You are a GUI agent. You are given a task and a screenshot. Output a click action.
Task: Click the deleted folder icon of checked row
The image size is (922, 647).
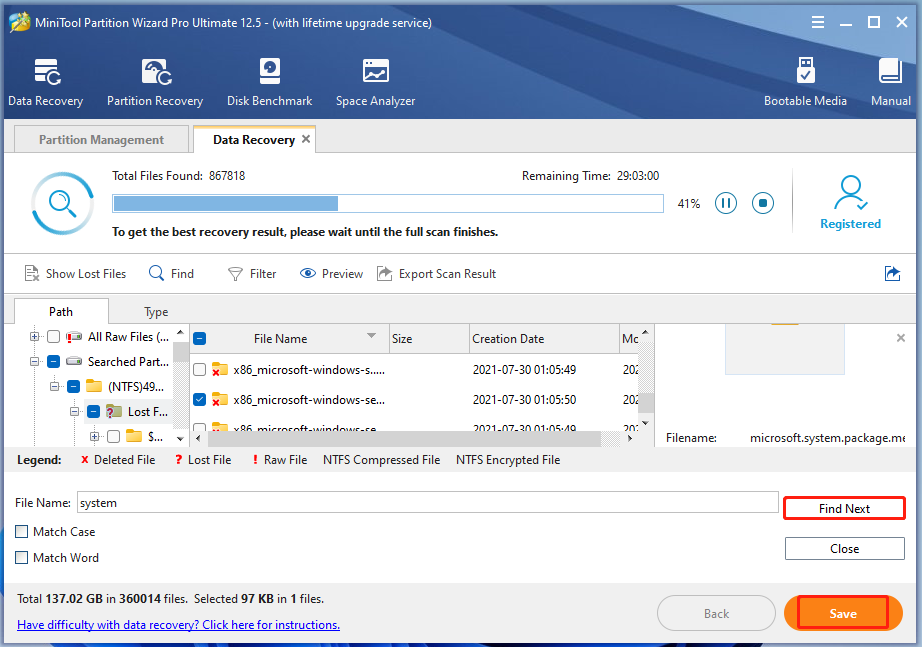pos(220,399)
